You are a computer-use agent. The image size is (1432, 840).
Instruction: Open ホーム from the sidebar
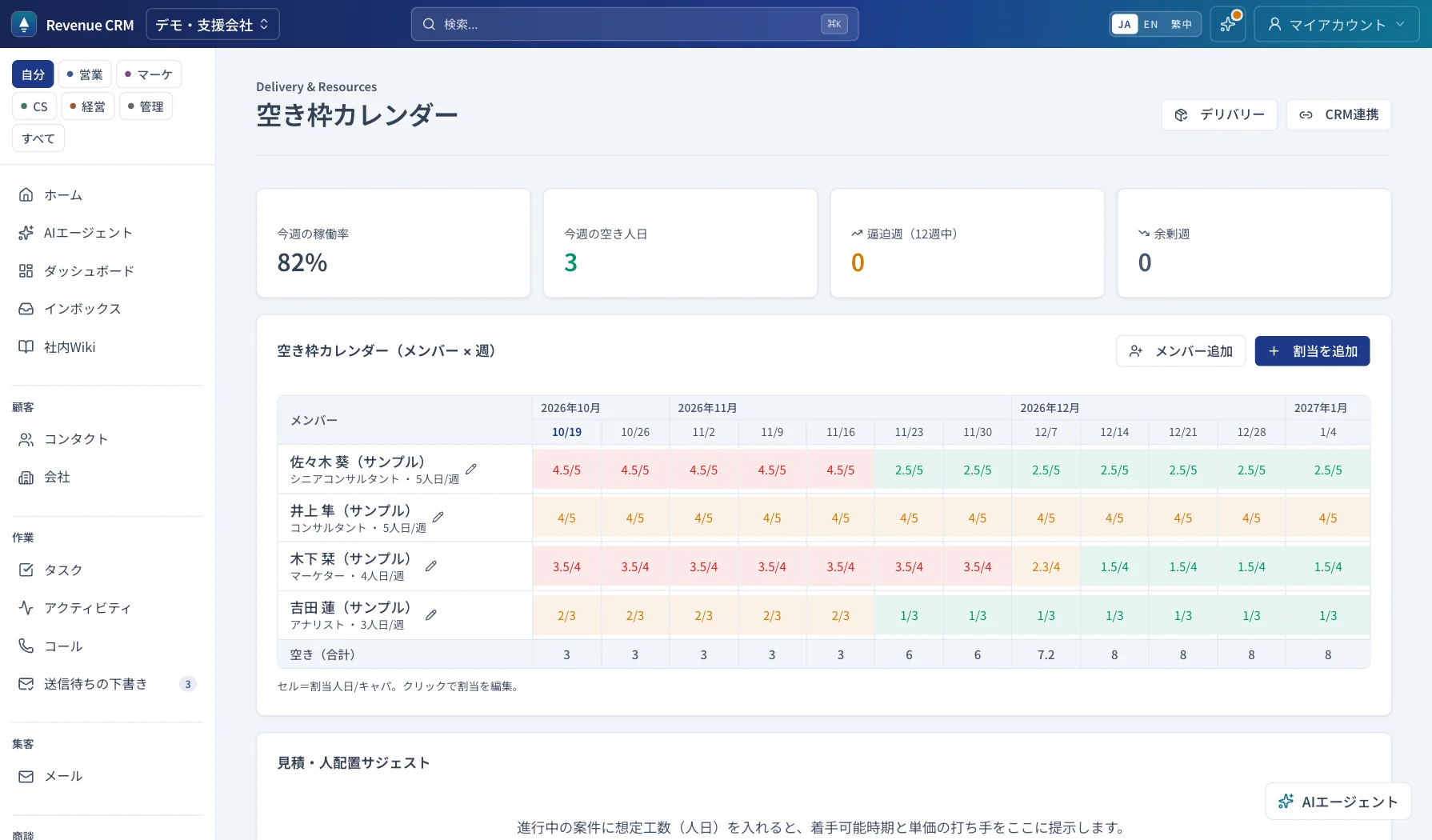pos(107,195)
